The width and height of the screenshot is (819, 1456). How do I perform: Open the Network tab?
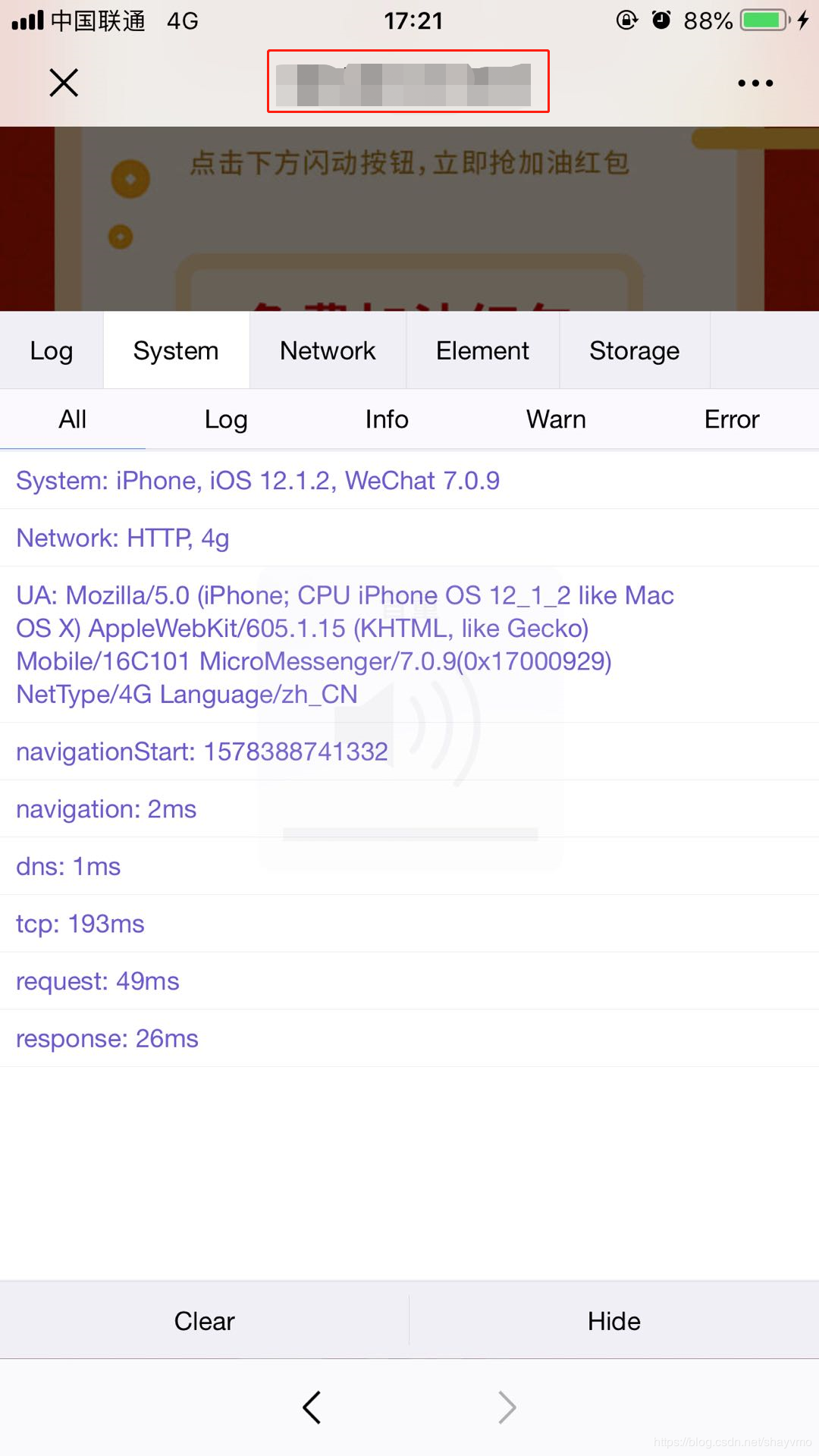[328, 351]
